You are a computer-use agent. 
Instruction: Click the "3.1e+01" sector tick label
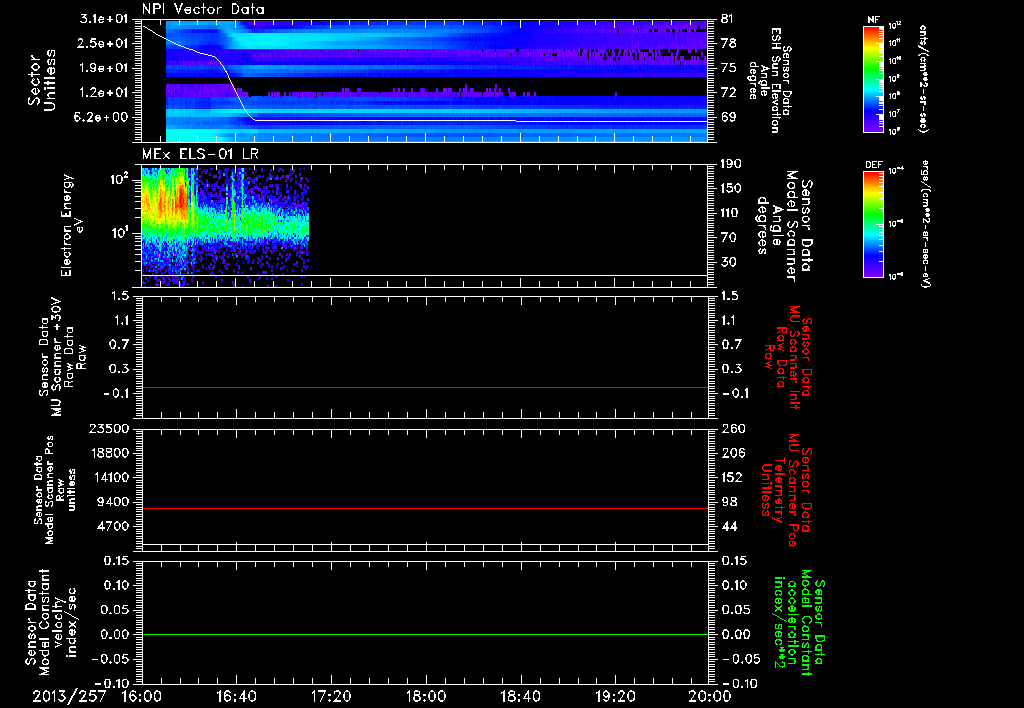pyautogui.click(x=104, y=19)
